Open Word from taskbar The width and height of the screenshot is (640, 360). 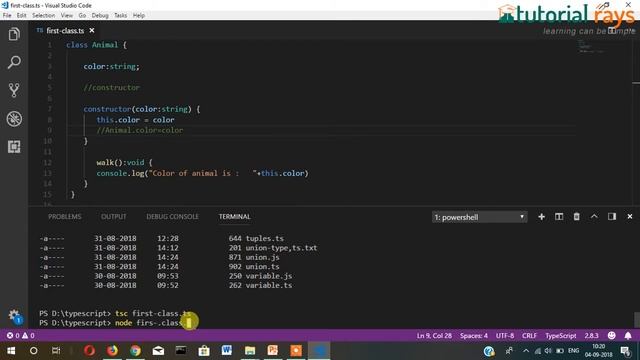[x=227, y=351]
